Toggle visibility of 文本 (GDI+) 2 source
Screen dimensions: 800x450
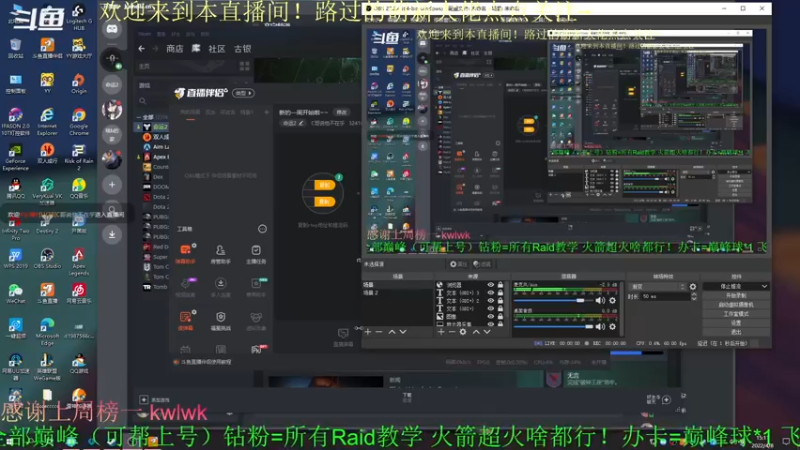tap(491, 301)
